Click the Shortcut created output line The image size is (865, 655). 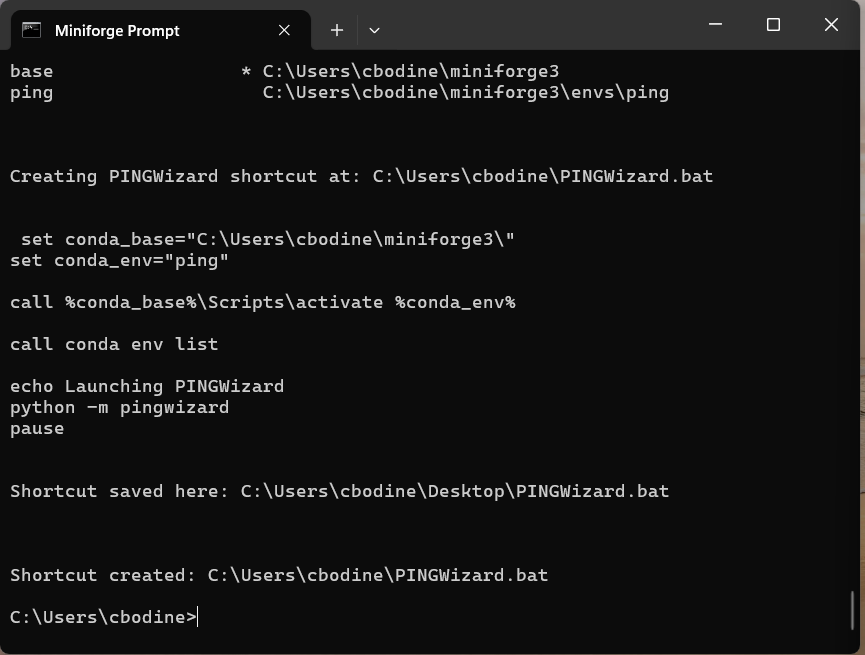pos(279,576)
